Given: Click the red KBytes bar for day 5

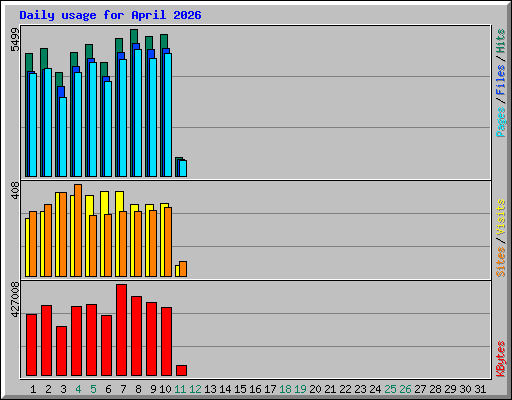Looking at the screenshot, I should 91,340.
